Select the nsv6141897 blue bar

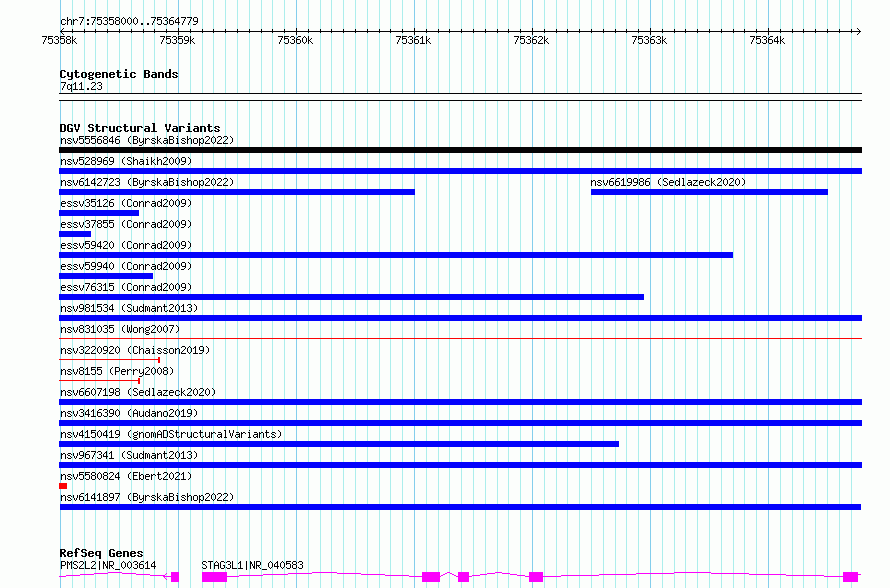pos(460,507)
